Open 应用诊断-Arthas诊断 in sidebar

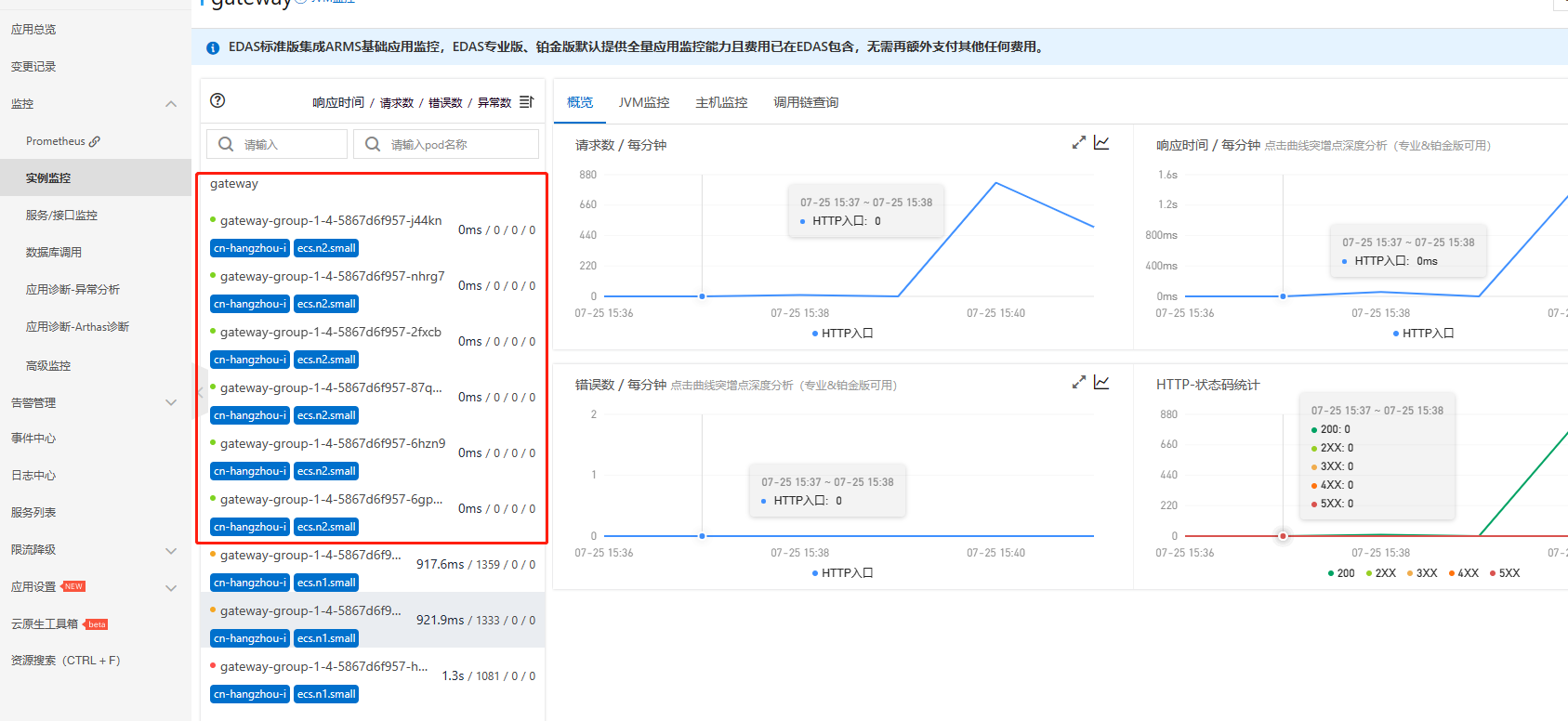(x=77, y=327)
